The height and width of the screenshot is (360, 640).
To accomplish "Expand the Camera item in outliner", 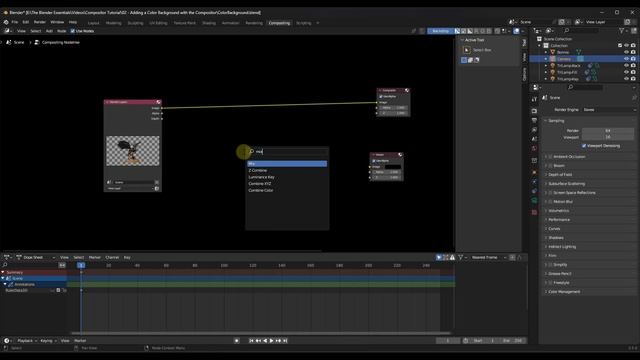I will click(x=546, y=59).
